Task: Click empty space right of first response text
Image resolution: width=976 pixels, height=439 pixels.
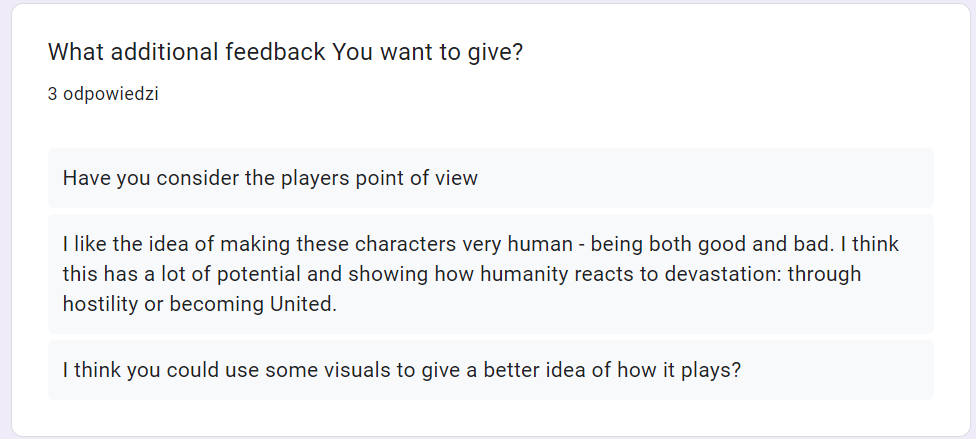Action: [x=703, y=178]
